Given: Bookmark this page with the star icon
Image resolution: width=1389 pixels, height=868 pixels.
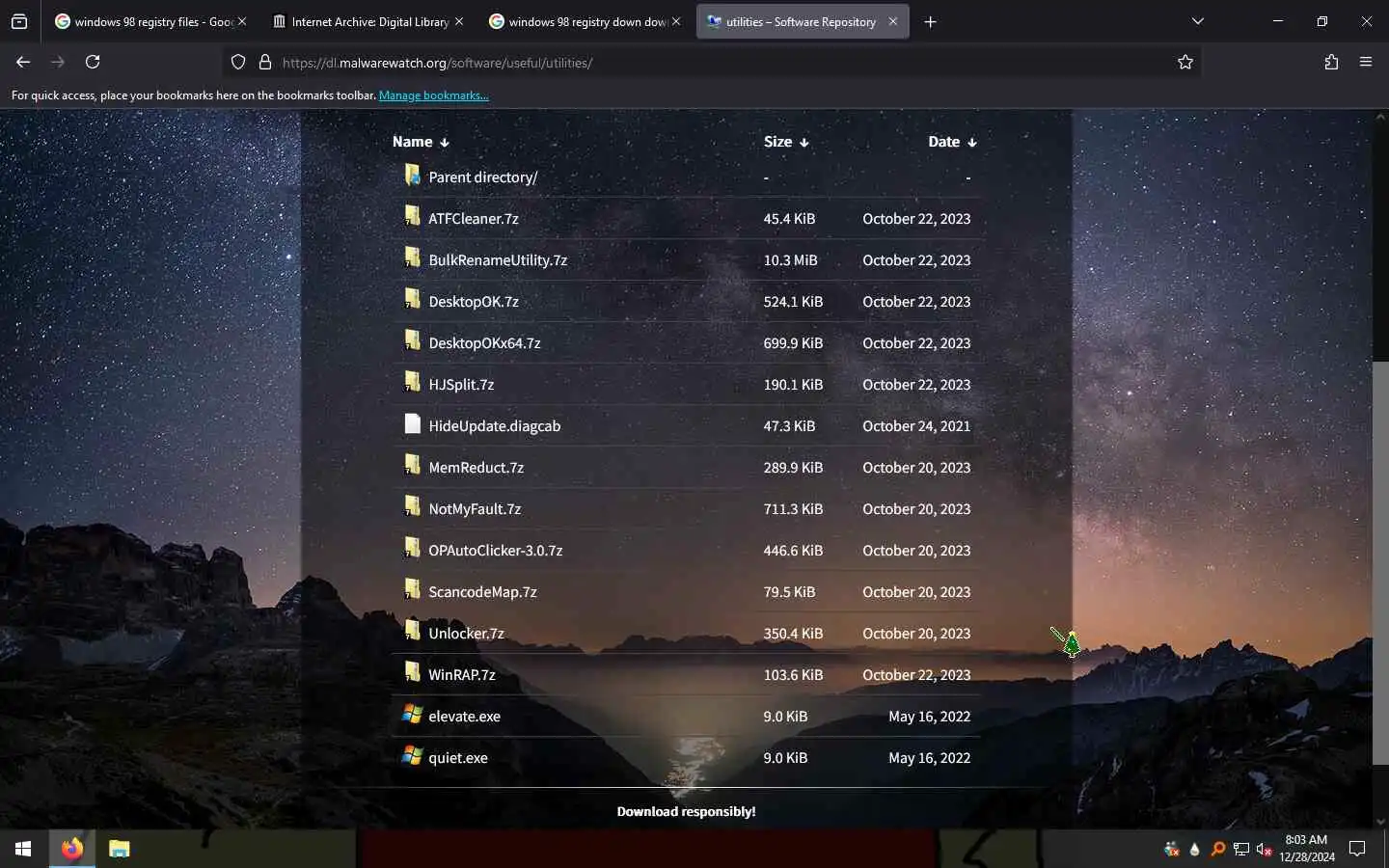Looking at the screenshot, I should coord(1185,62).
